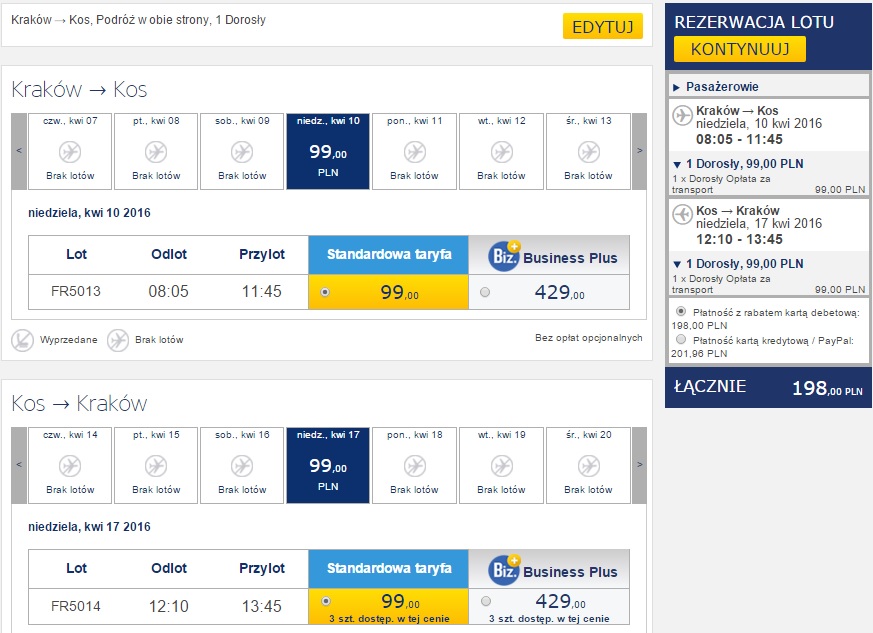873x633 pixels.
Task: Click the Wyprzedane legend icon
Action: 22,340
